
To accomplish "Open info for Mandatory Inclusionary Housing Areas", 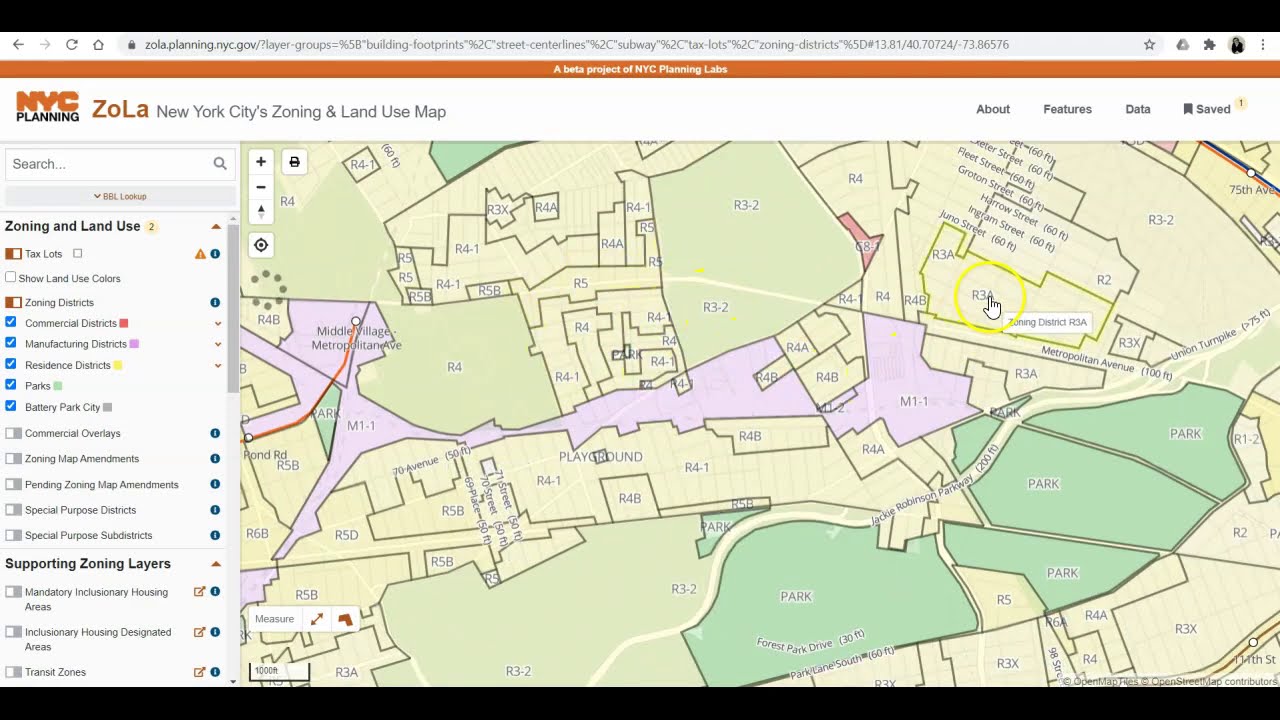I will (x=215, y=592).
